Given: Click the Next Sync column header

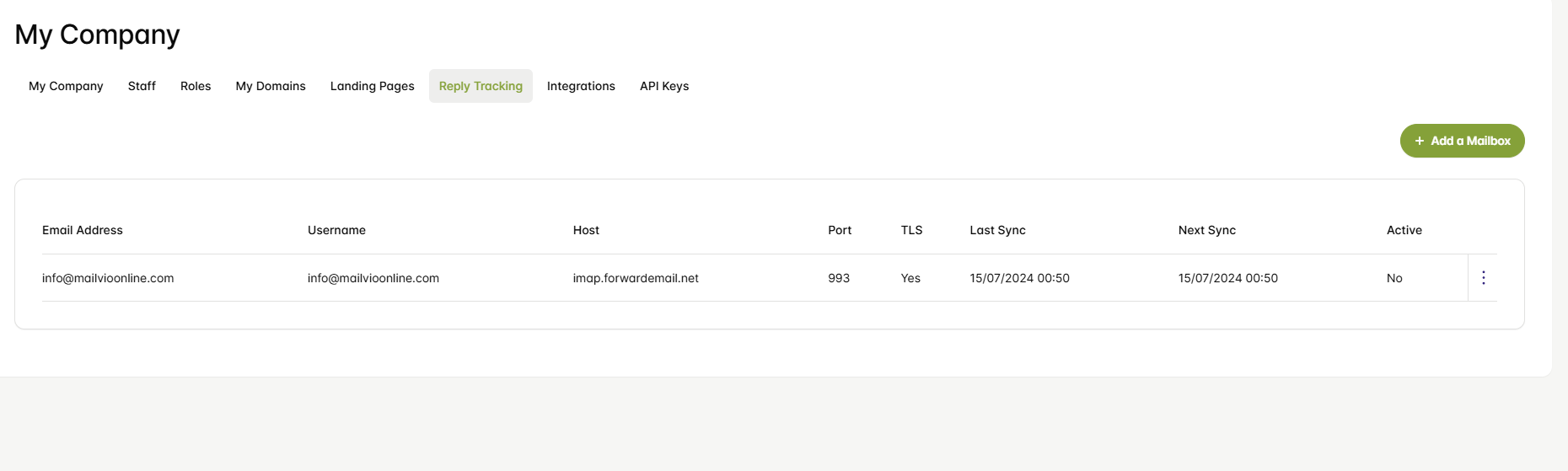Looking at the screenshot, I should tap(1206, 230).
